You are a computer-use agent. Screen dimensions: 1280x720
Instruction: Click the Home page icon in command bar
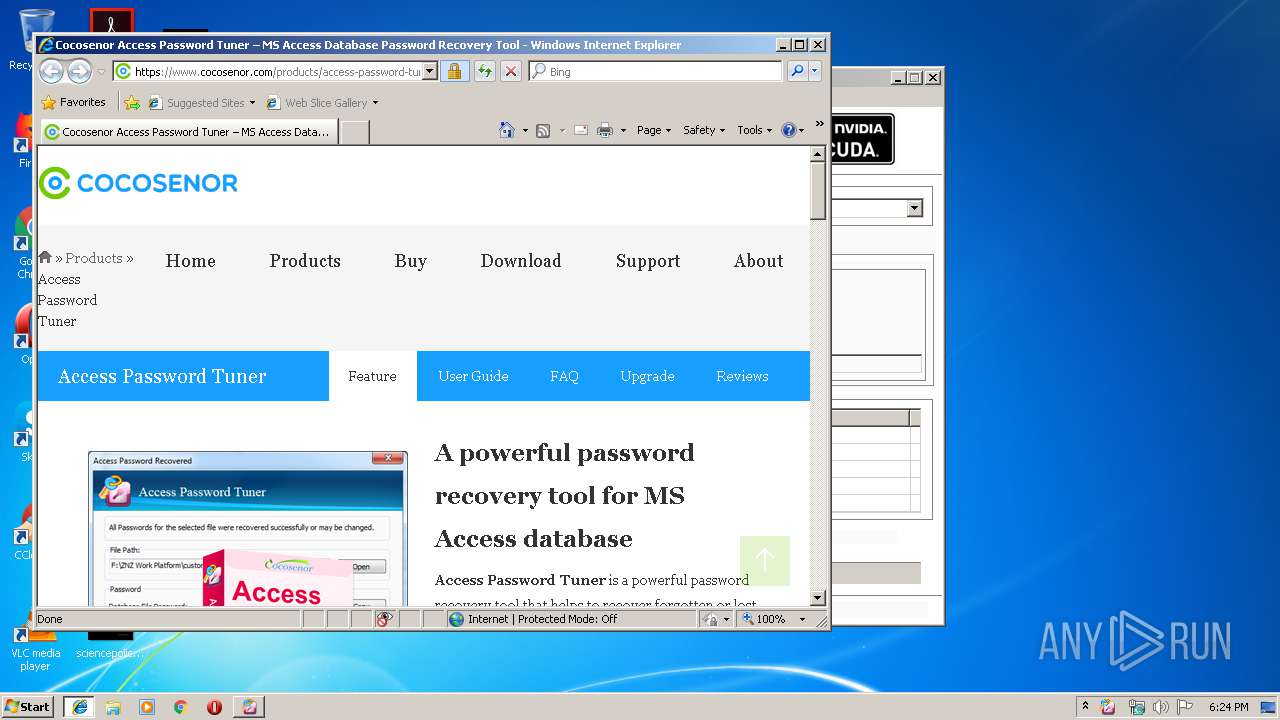(507, 130)
